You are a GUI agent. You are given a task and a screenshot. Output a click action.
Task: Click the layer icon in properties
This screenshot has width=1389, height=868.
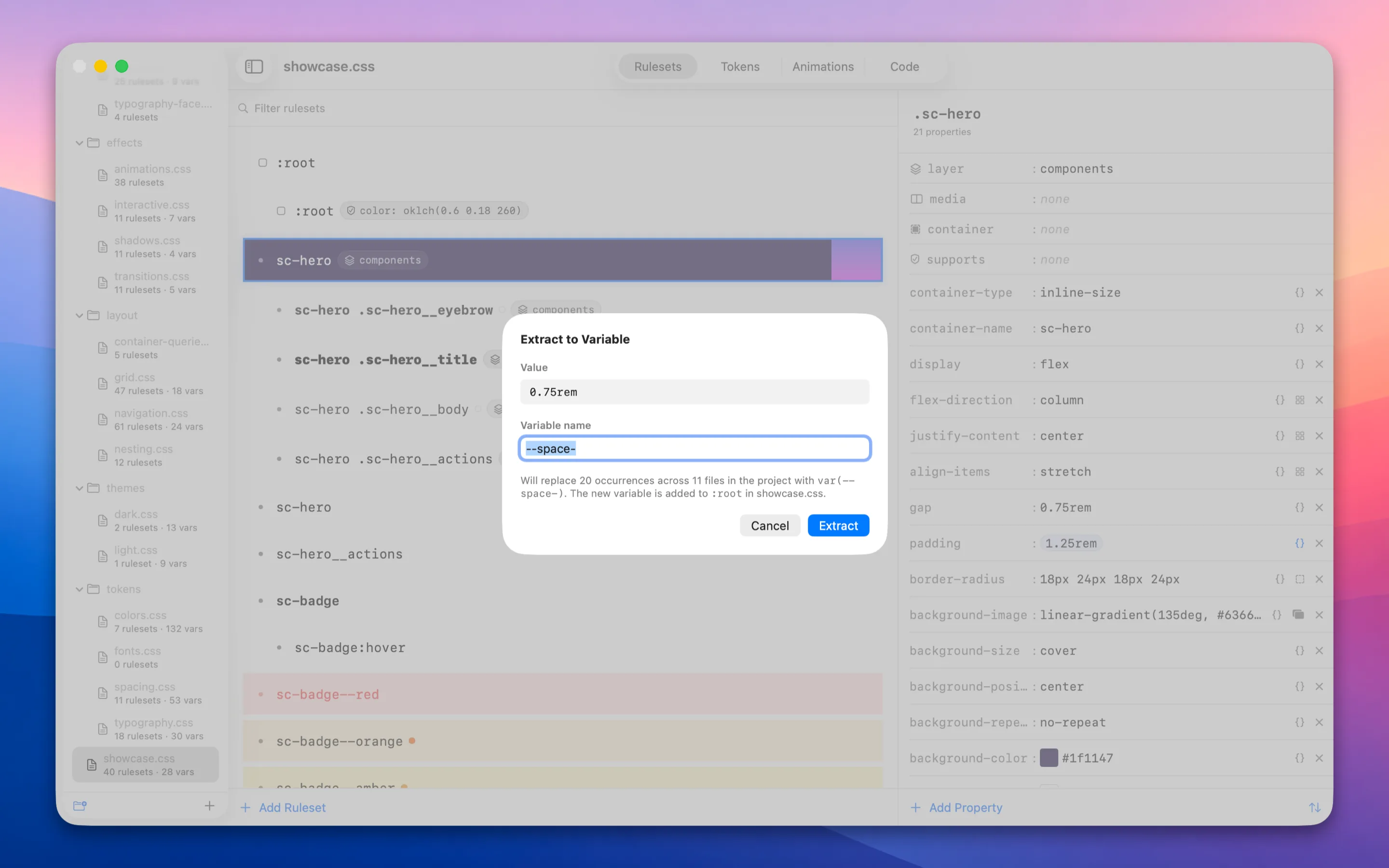(915, 169)
